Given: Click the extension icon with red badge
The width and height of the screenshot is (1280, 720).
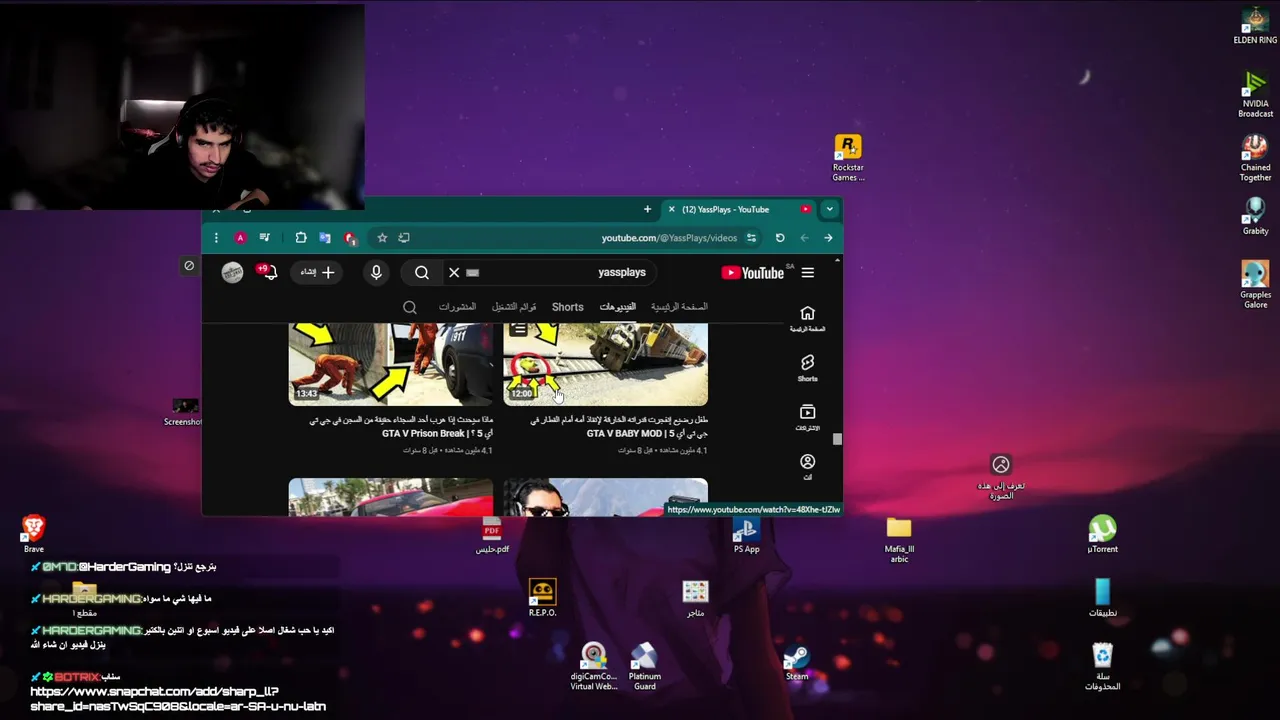Looking at the screenshot, I should pyautogui.click(x=349, y=238).
